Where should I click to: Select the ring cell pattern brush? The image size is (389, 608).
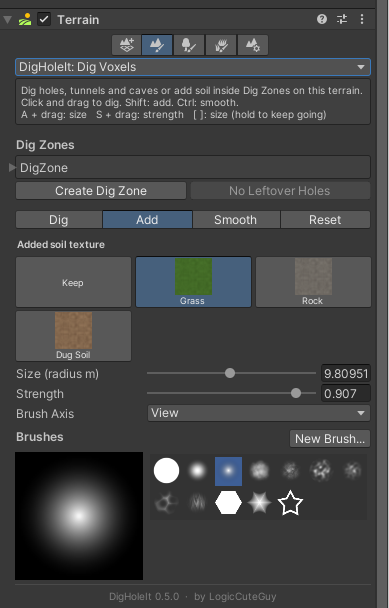[x=166, y=503]
